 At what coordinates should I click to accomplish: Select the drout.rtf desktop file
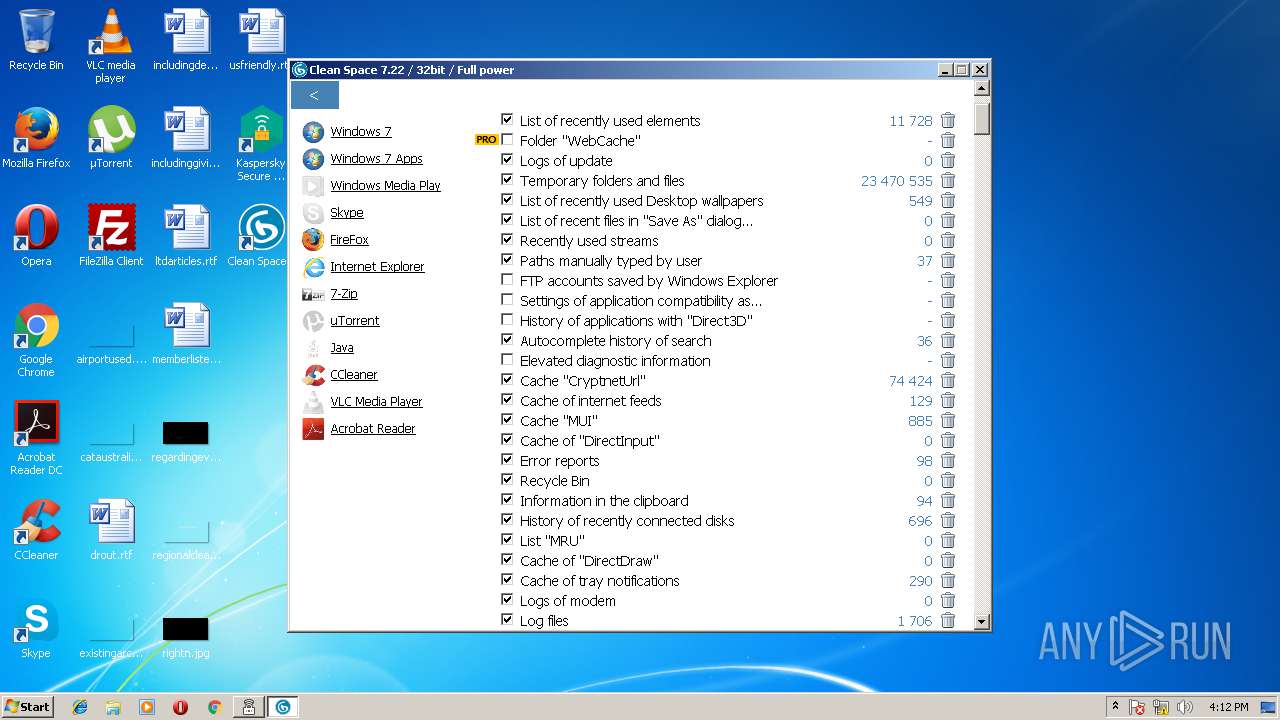pos(111,530)
